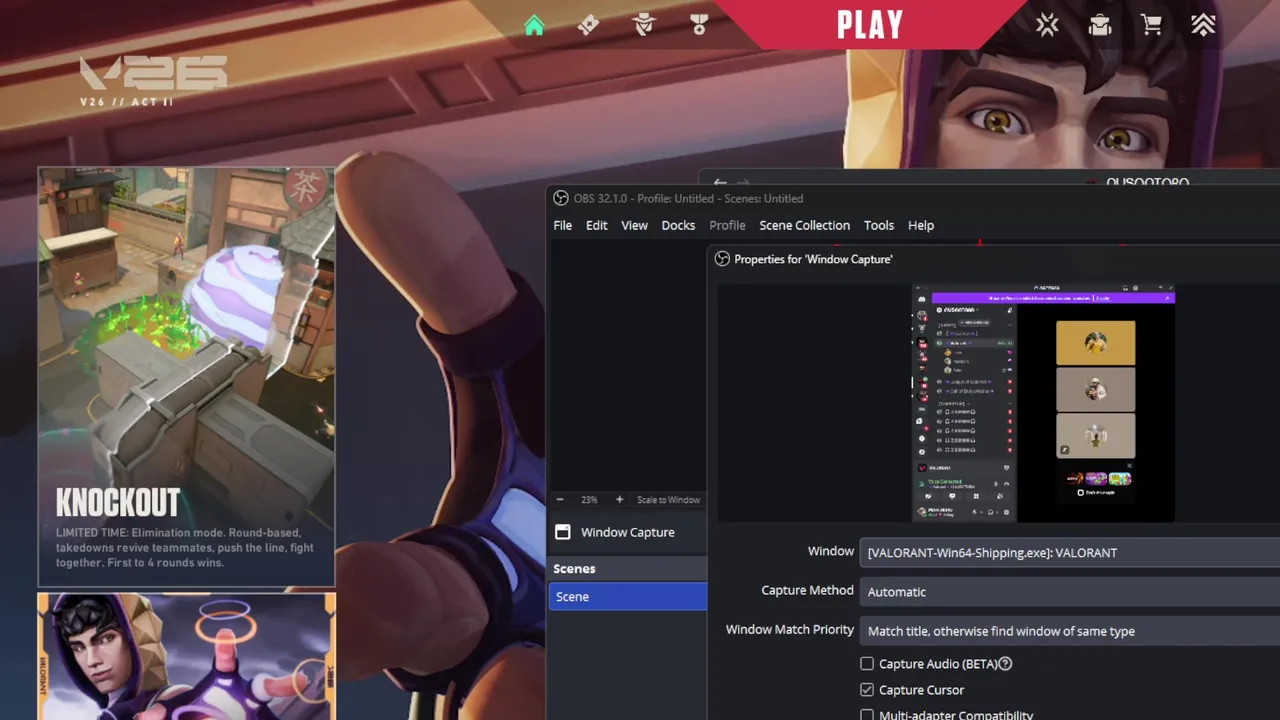Uncheck the Capture Cursor checkbox
The image size is (1280, 720).
pyautogui.click(x=867, y=690)
